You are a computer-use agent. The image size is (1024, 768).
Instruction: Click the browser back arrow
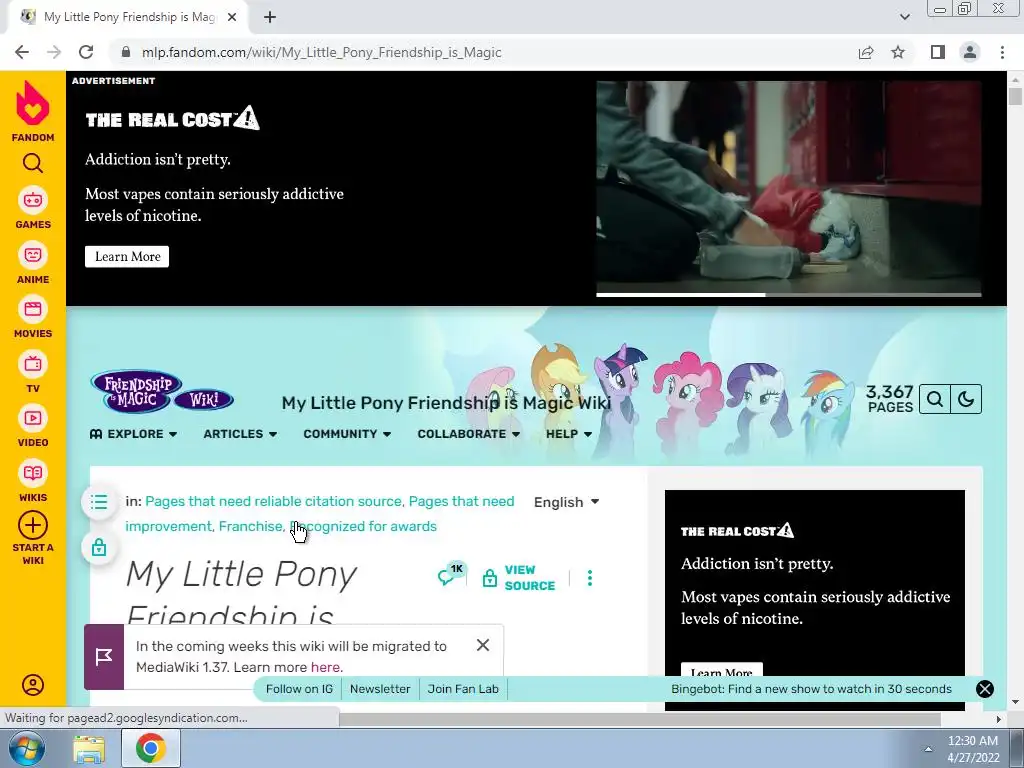(x=22, y=52)
